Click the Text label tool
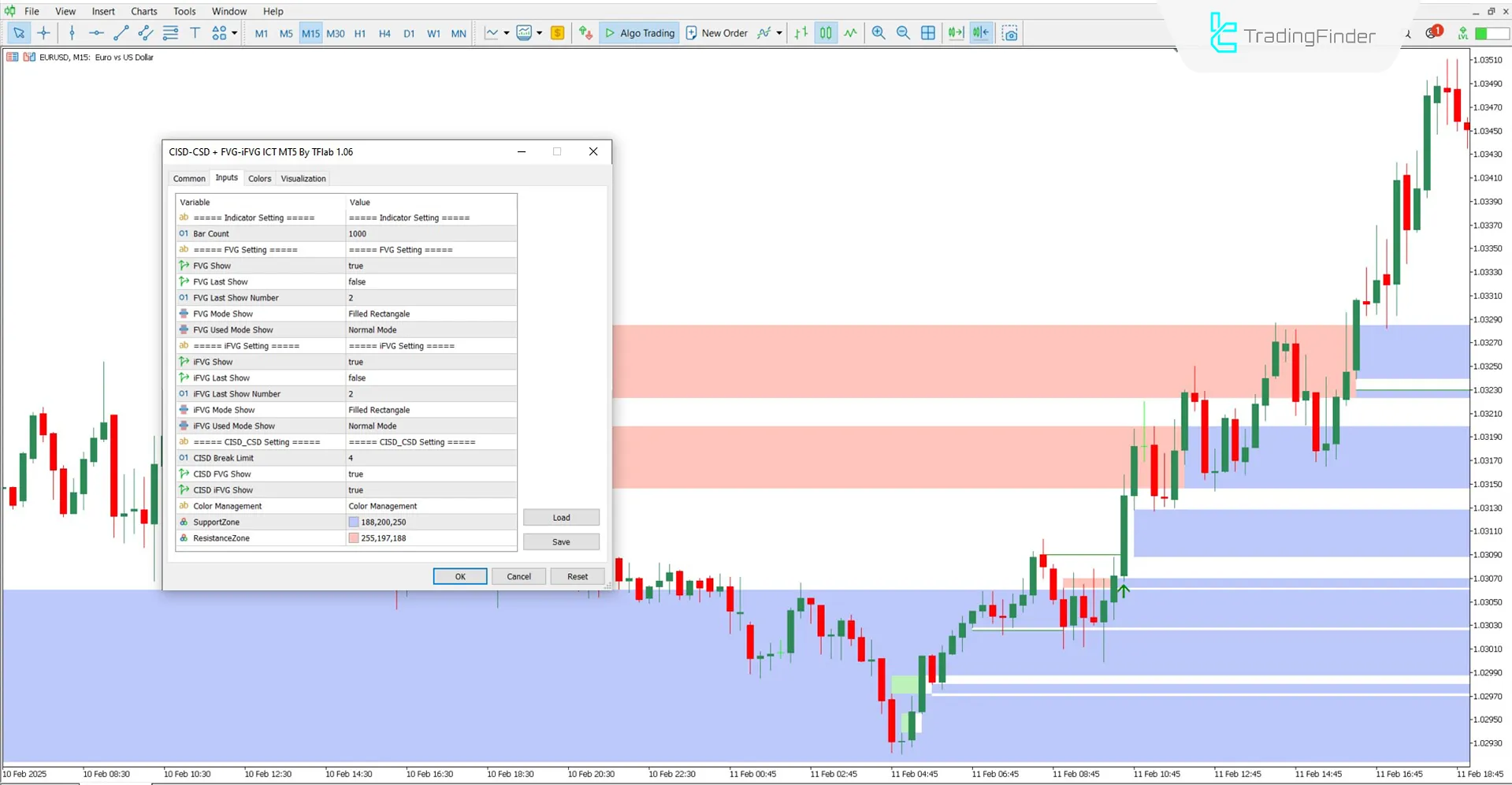Image resolution: width=1512 pixels, height=785 pixels. (195, 33)
